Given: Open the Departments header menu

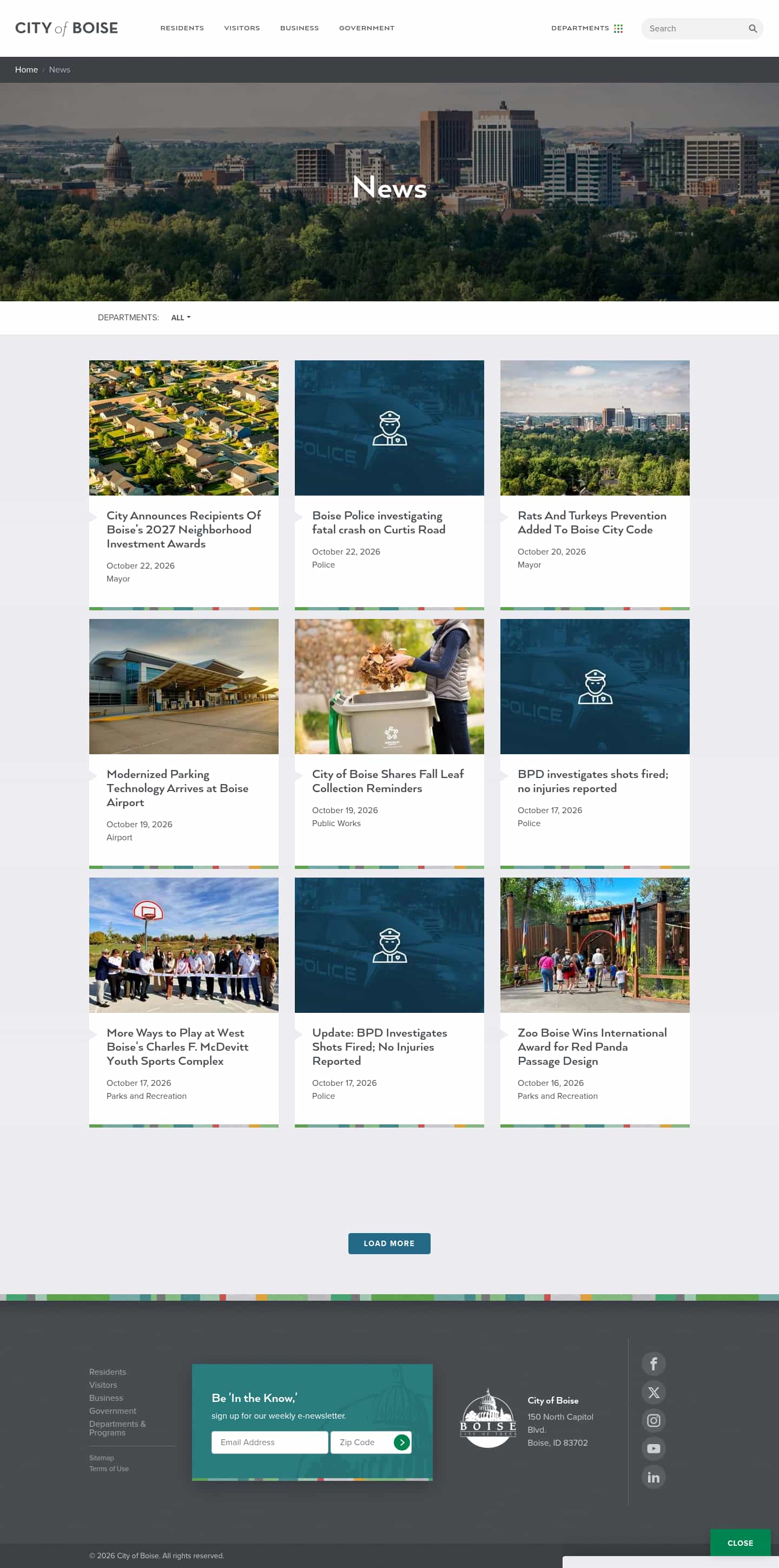Looking at the screenshot, I should pos(580,28).
